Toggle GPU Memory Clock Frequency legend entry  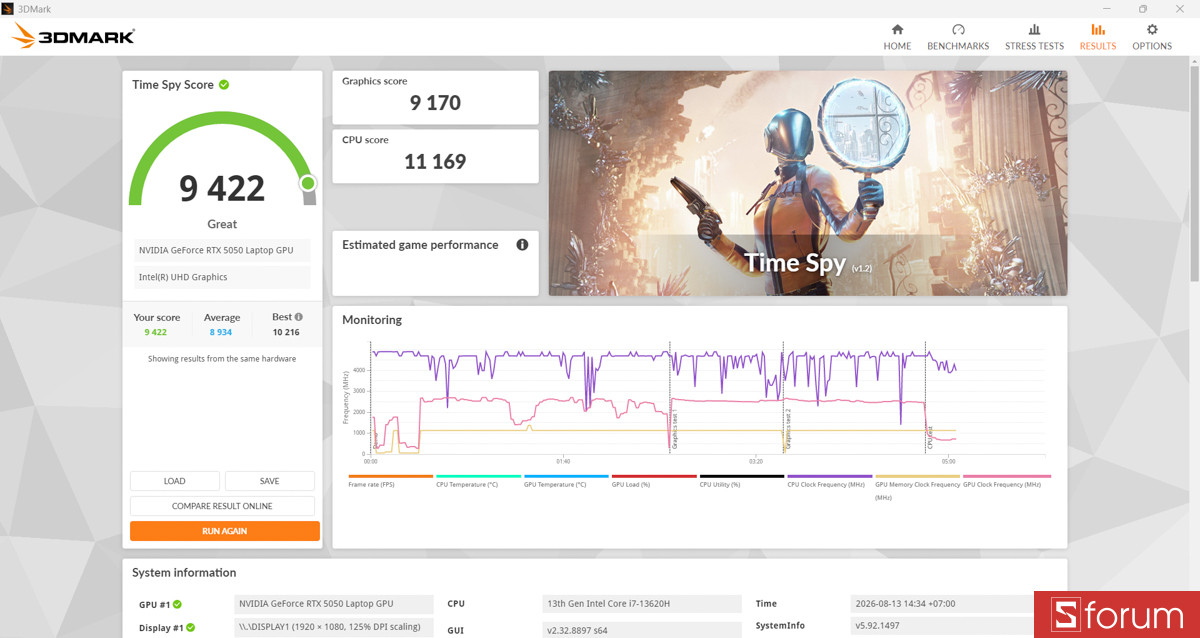coord(917,489)
